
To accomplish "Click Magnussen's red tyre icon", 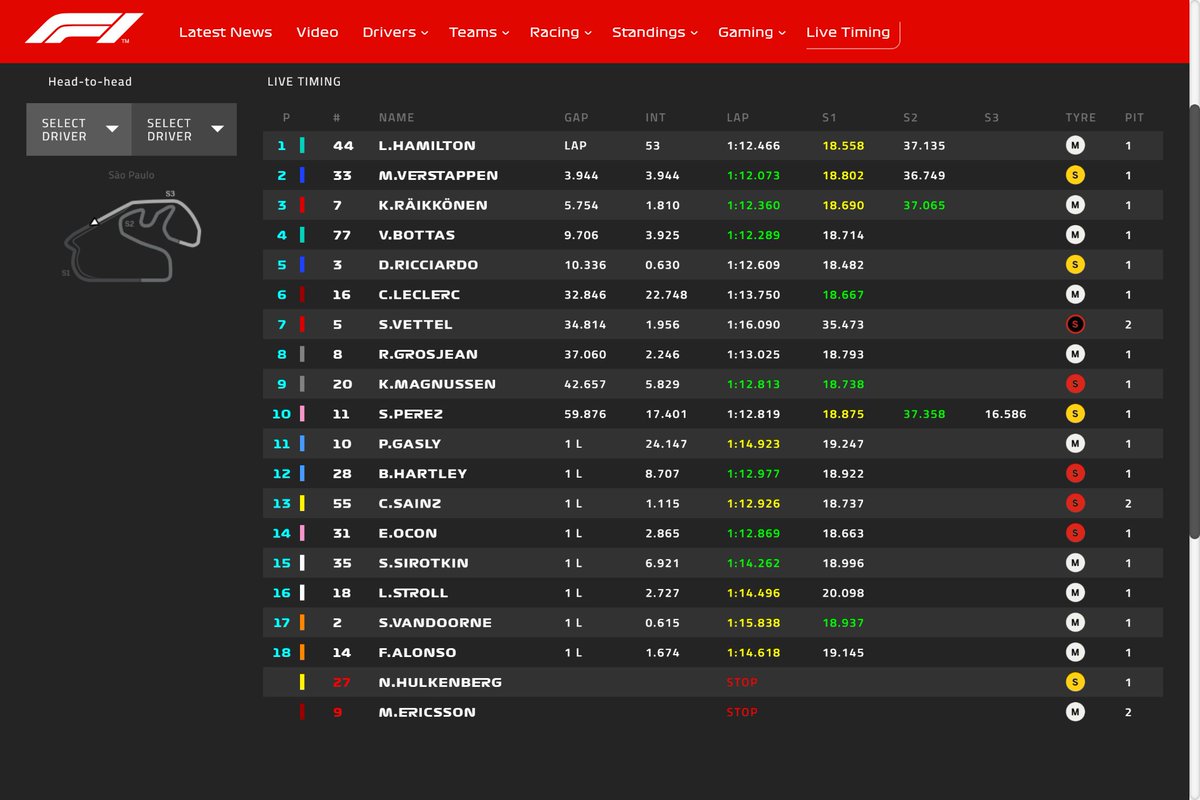I will 1075,384.
